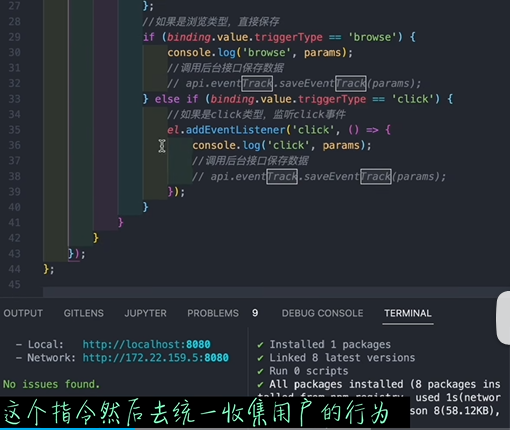Viewport: 510px width, 432px height.
Task: Click line number 41 in the gutter
Action: click(x=14, y=223)
